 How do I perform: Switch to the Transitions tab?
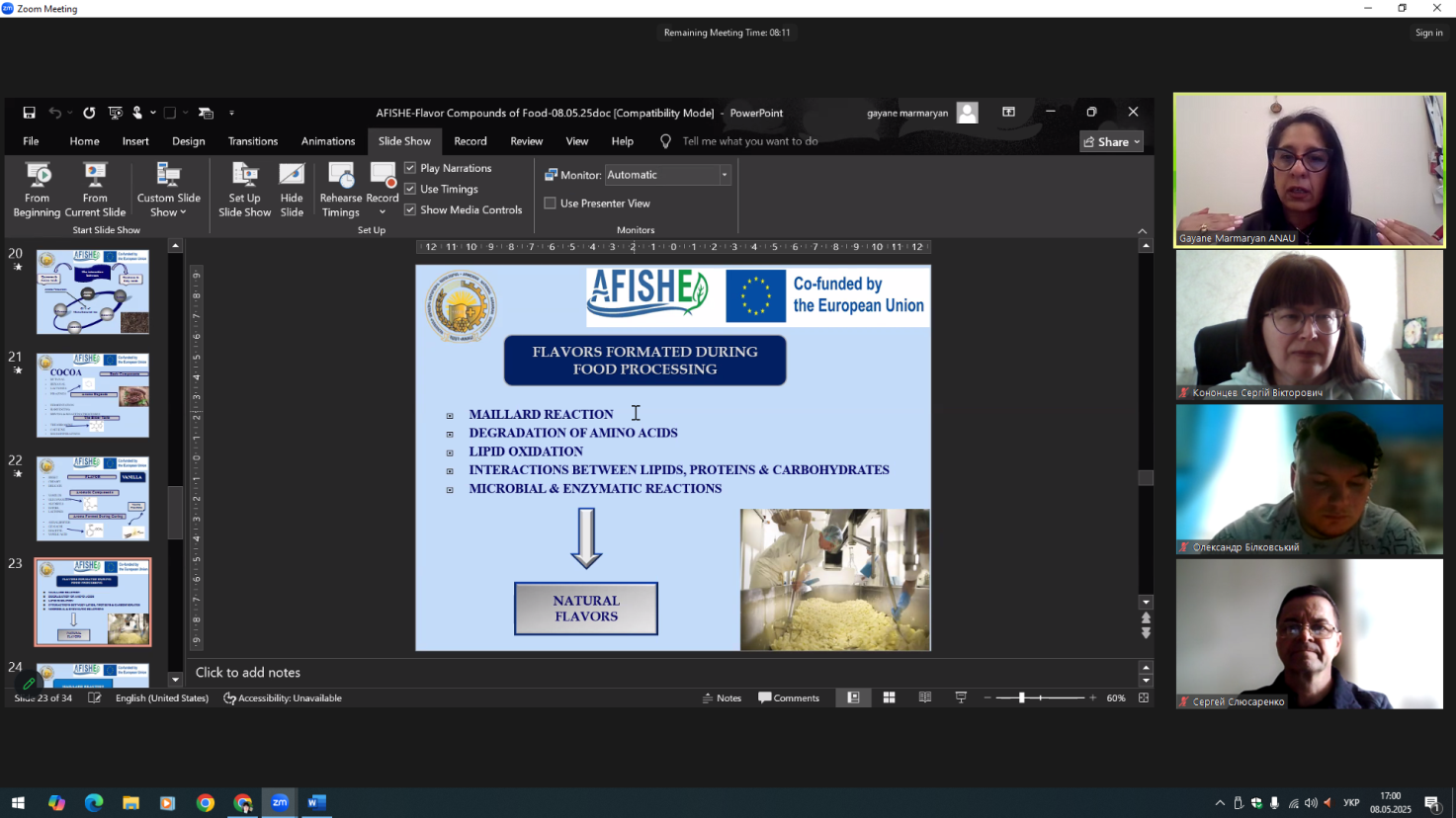coord(253,141)
